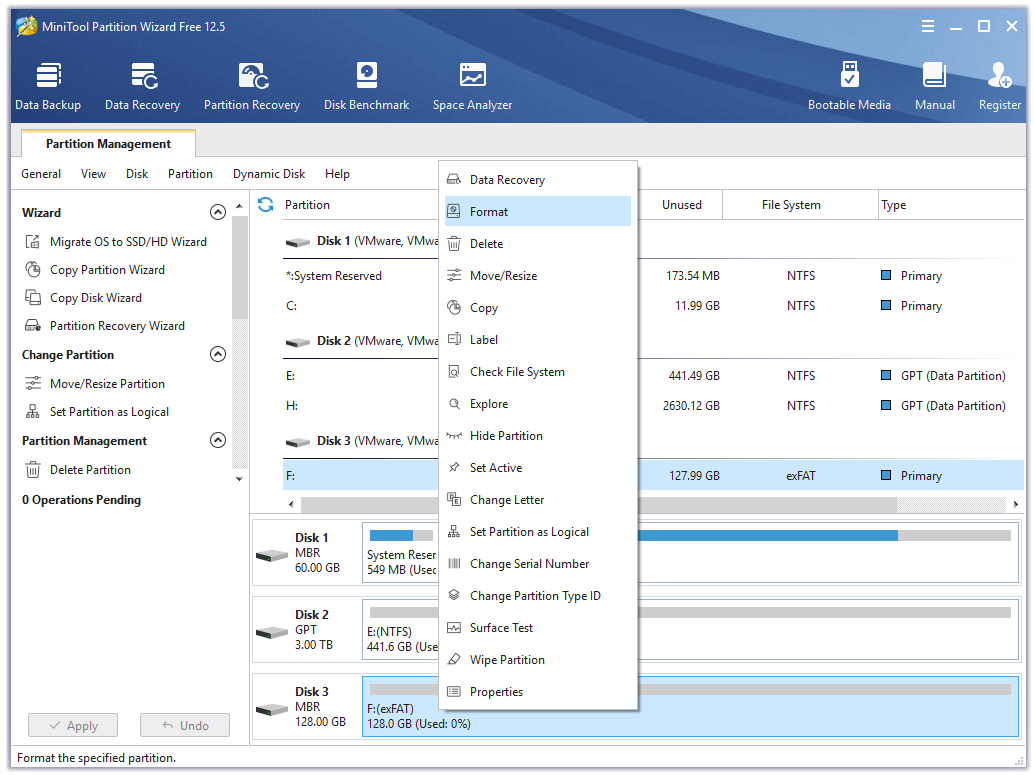
Task: Open the Help menu
Action: coord(337,173)
